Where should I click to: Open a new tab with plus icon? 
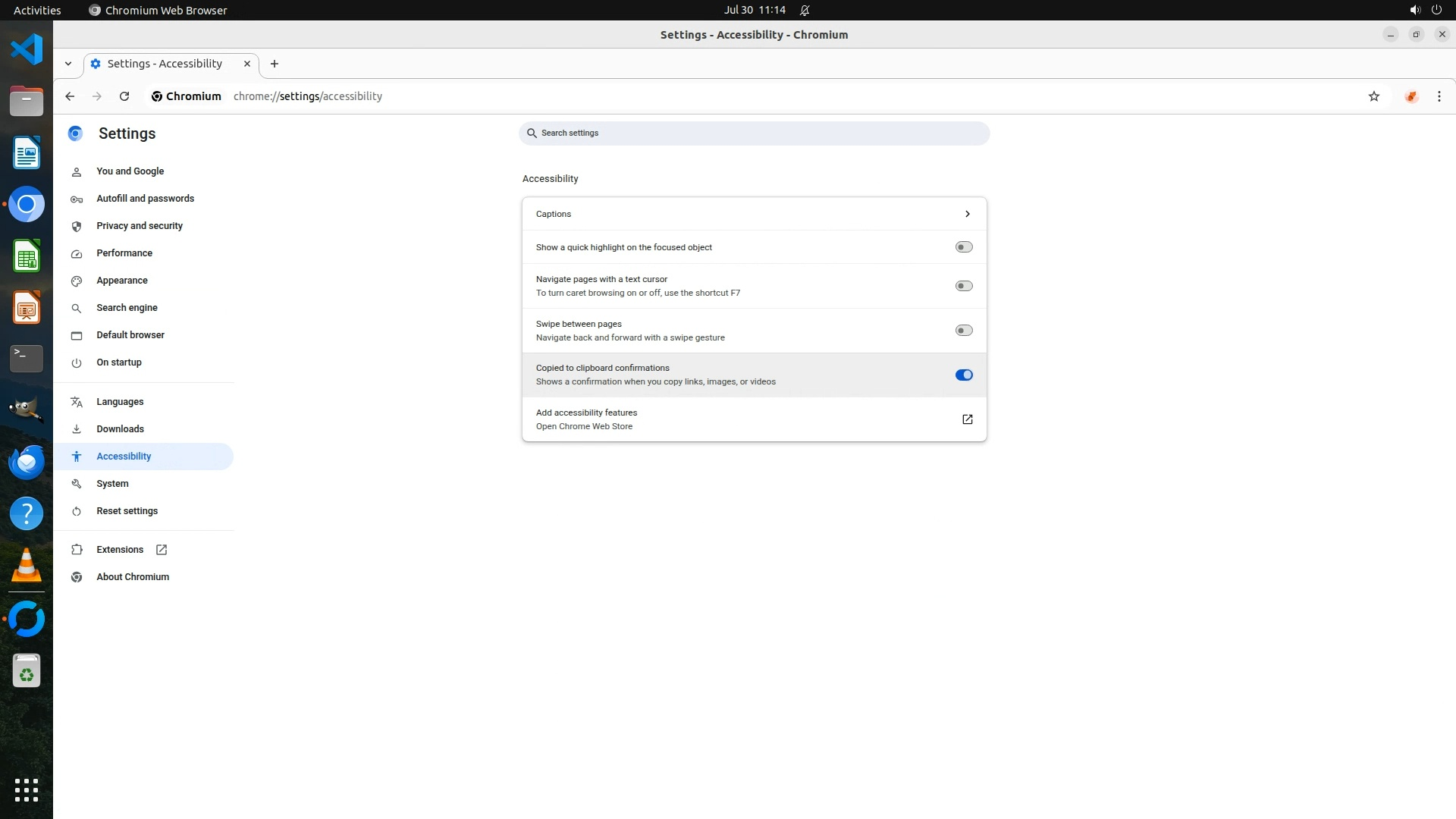(x=275, y=64)
